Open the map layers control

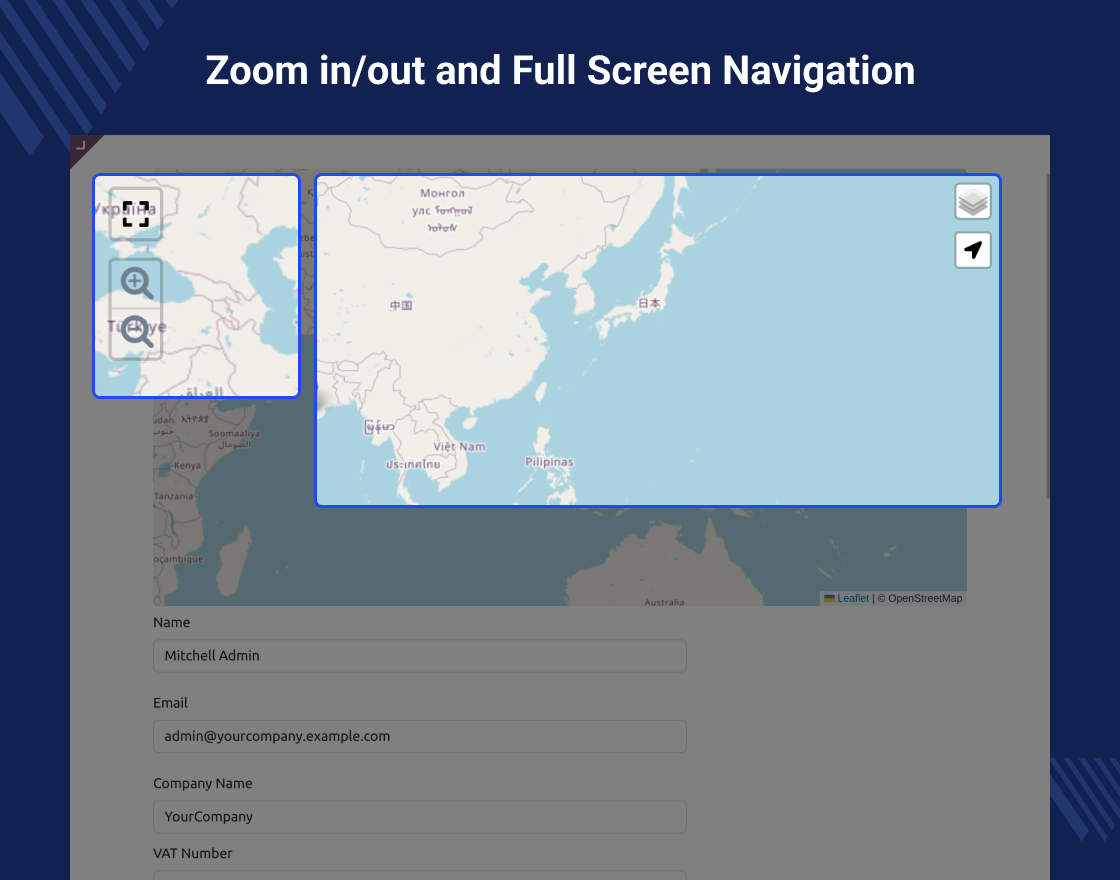point(973,201)
